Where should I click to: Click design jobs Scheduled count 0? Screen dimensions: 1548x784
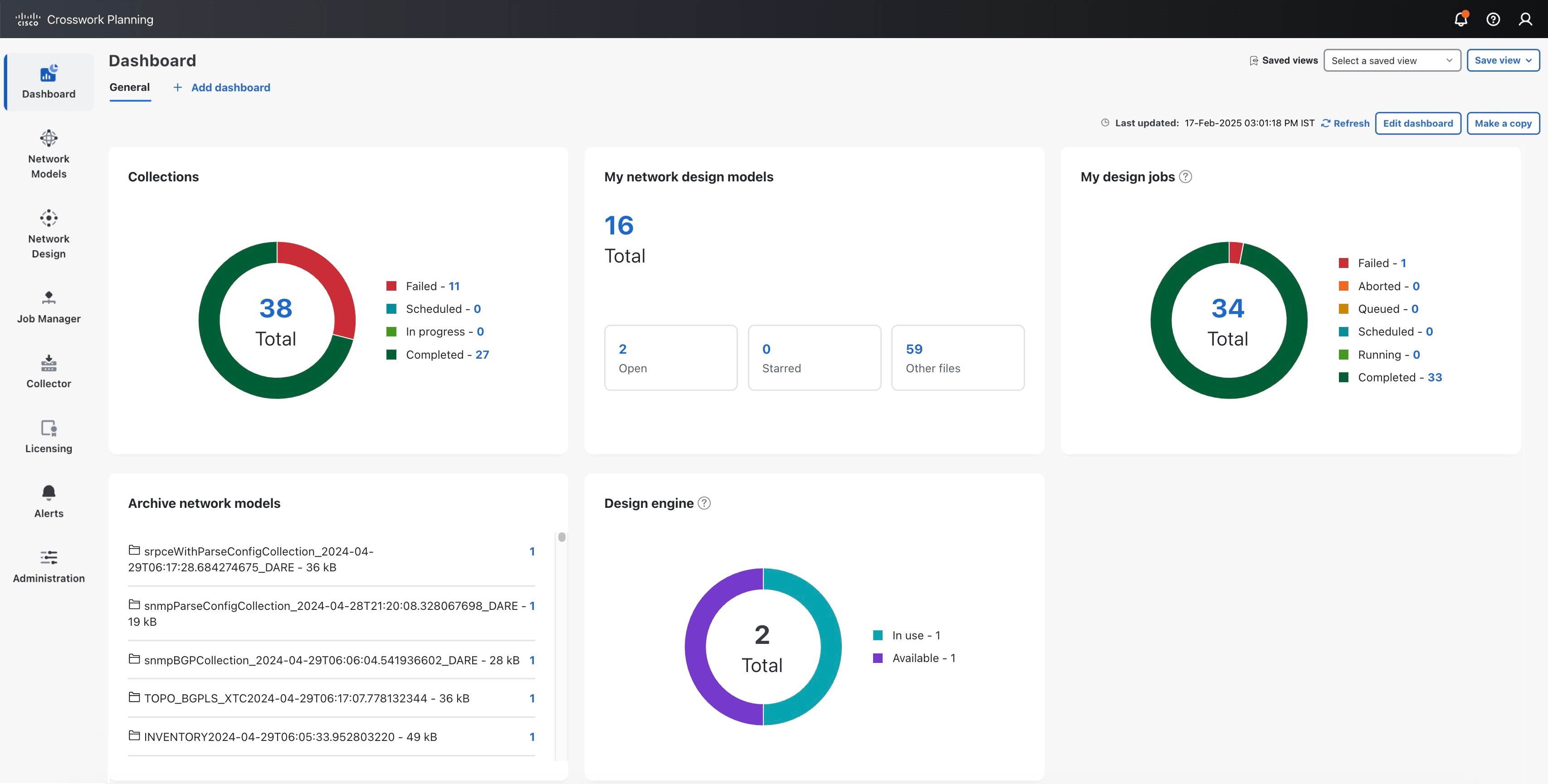click(x=1429, y=331)
